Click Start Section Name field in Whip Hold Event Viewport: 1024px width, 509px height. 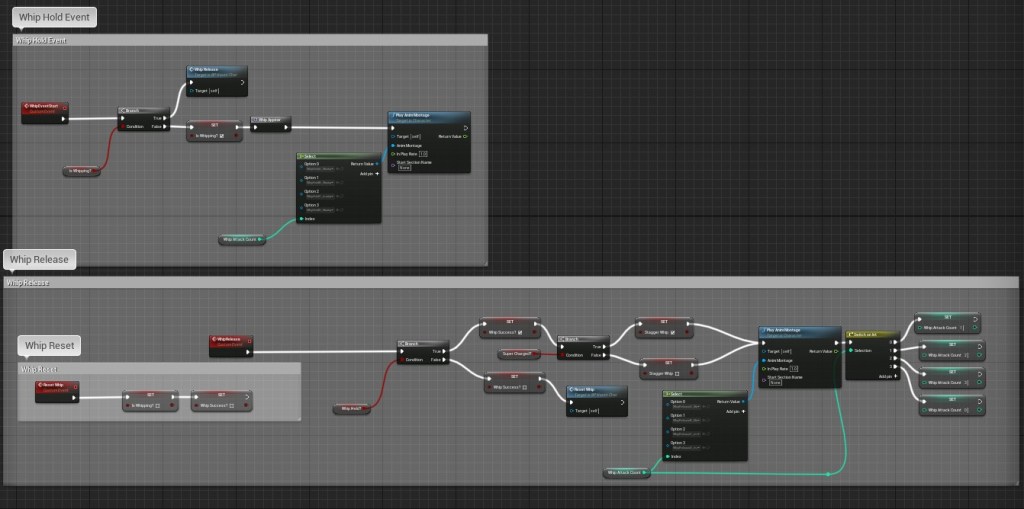(x=405, y=168)
